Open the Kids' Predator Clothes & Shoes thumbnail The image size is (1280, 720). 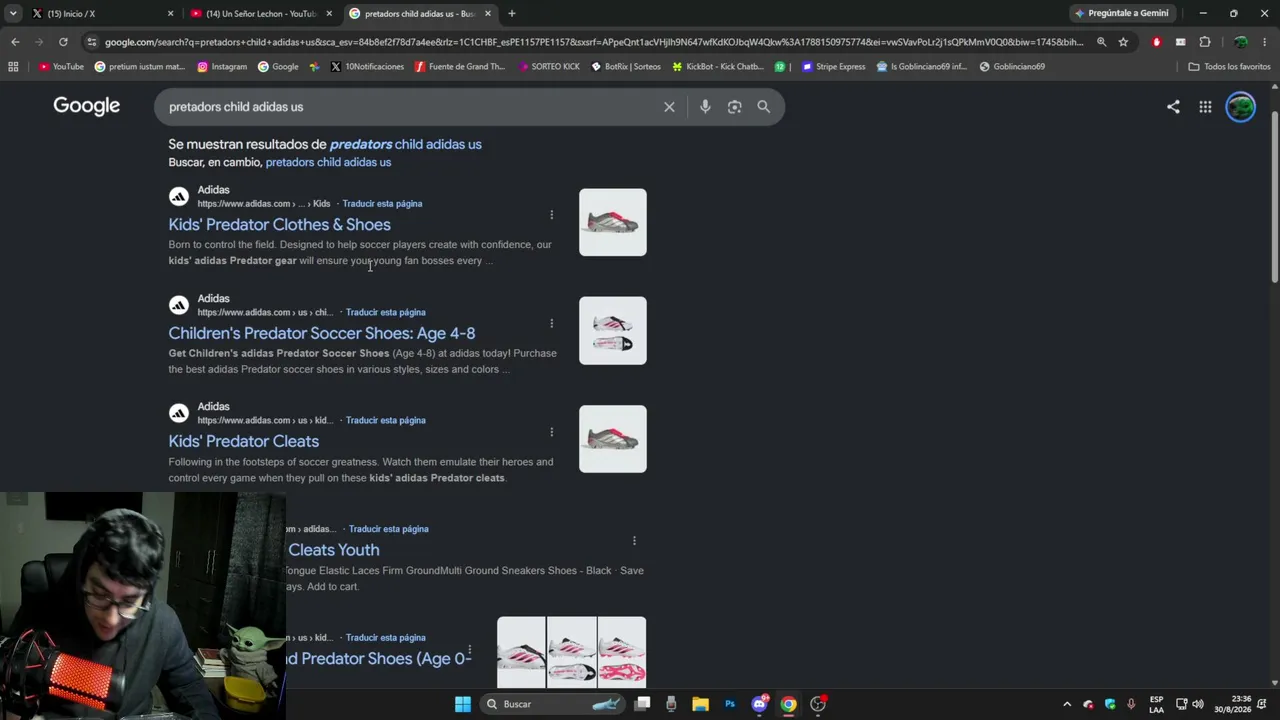(613, 222)
